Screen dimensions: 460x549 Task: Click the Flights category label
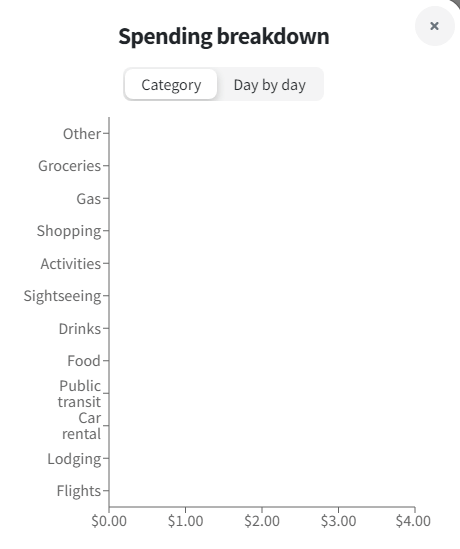(79, 491)
